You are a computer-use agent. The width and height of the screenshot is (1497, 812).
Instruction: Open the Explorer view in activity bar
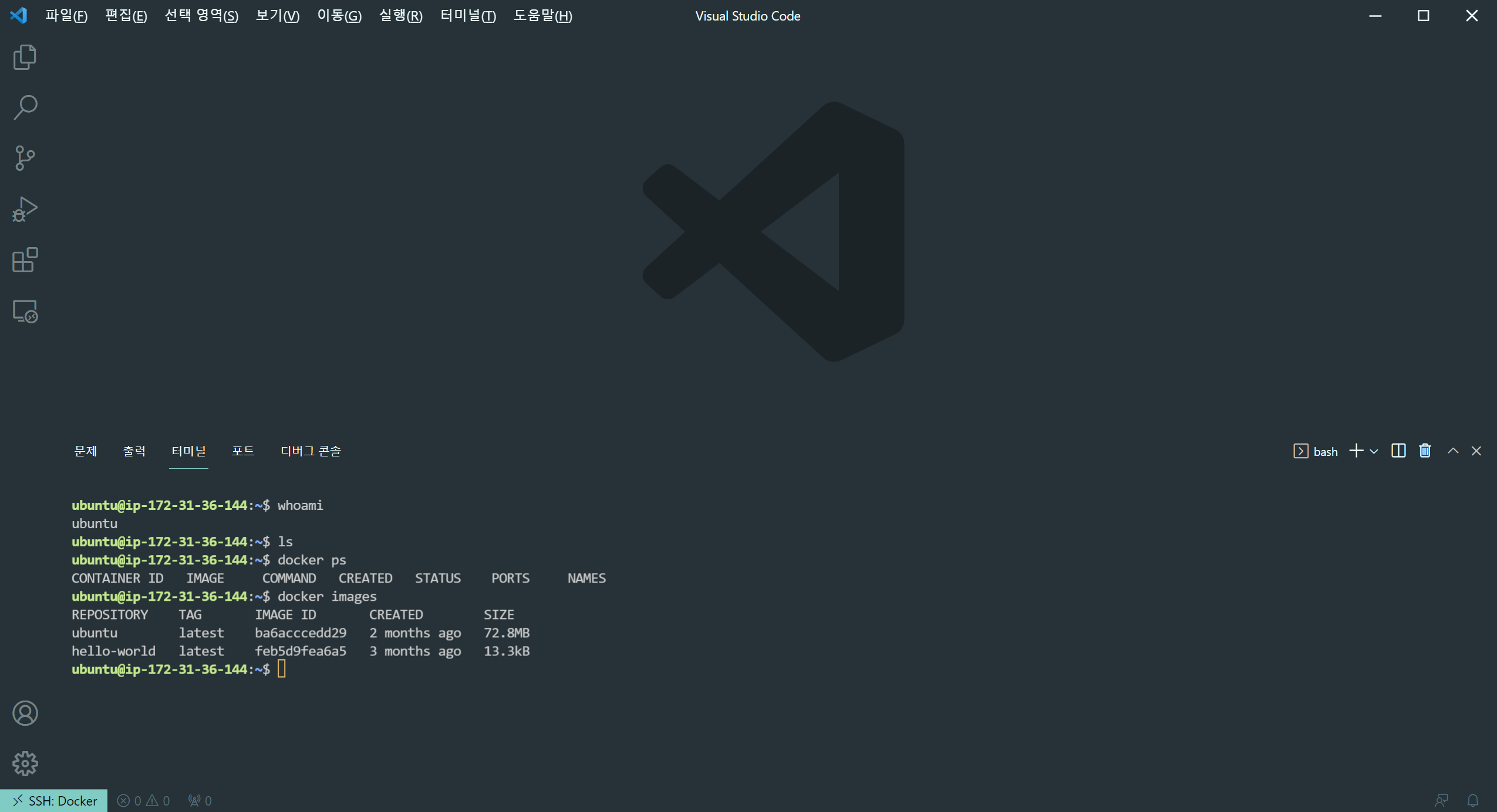(25, 57)
